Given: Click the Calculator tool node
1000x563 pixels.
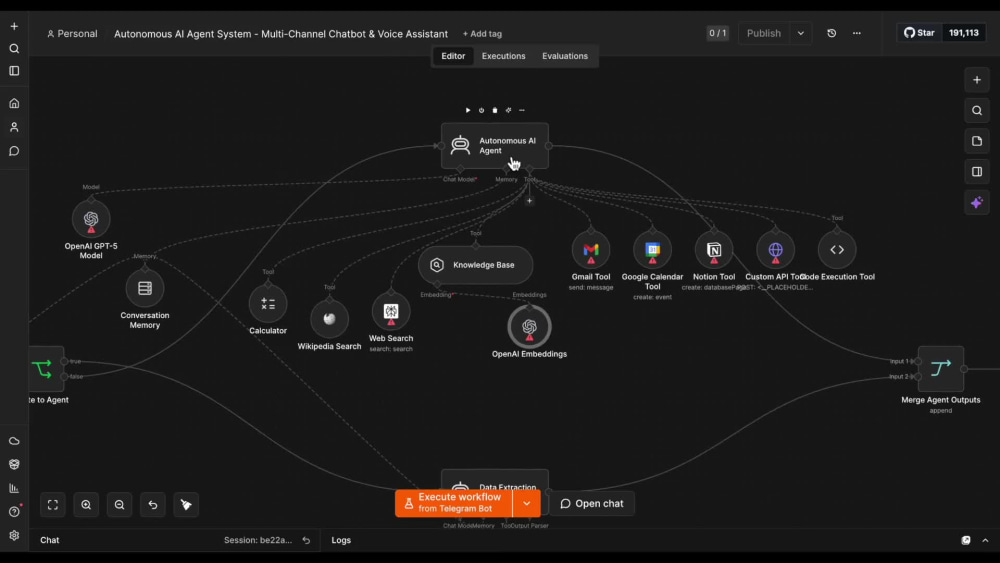Looking at the screenshot, I should coord(268,303).
